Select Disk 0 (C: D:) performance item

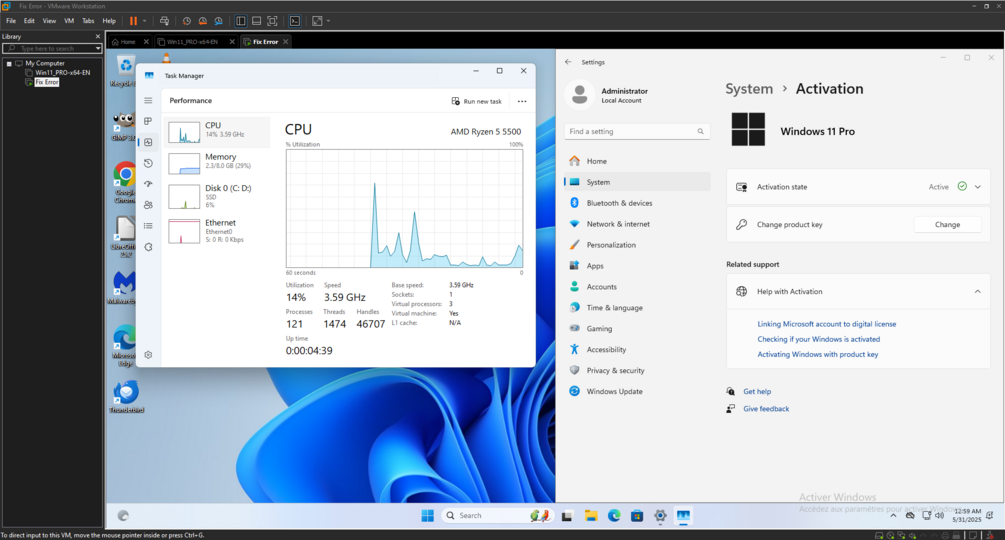point(217,196)
